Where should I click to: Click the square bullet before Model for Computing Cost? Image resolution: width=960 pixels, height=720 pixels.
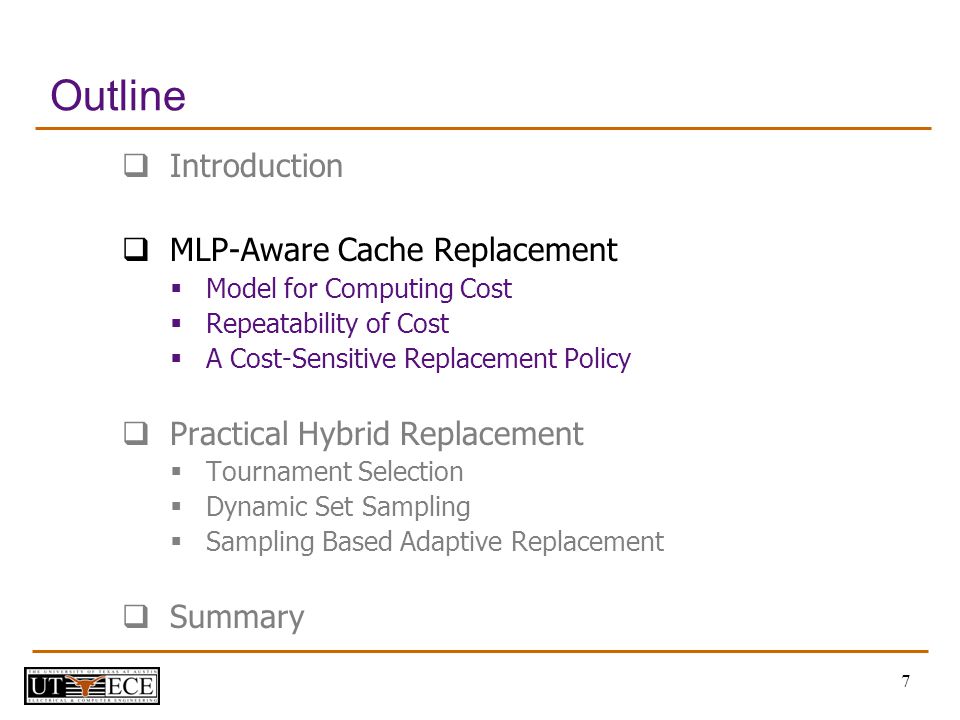176,288
